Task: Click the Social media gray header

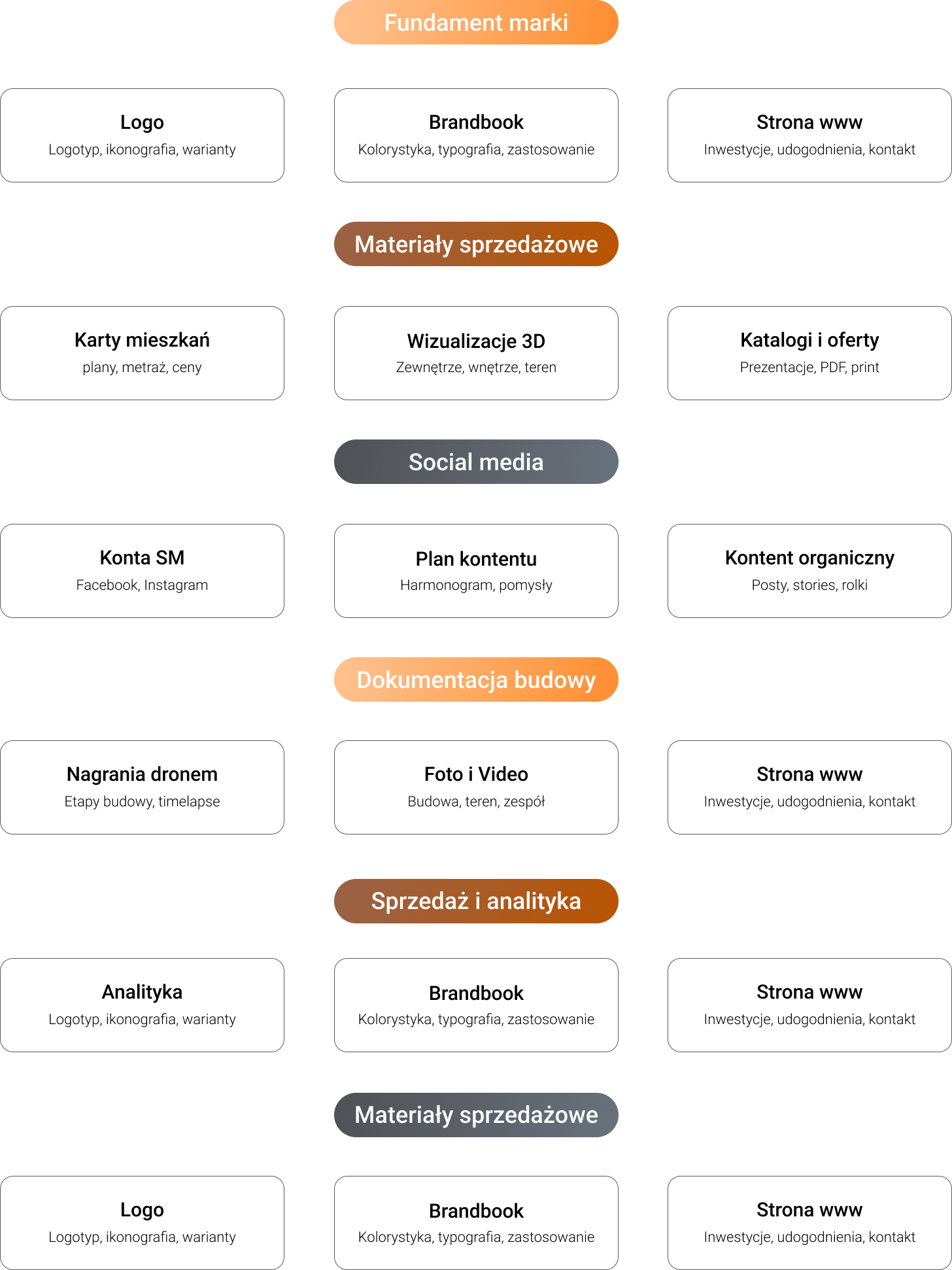Action: 476,462
